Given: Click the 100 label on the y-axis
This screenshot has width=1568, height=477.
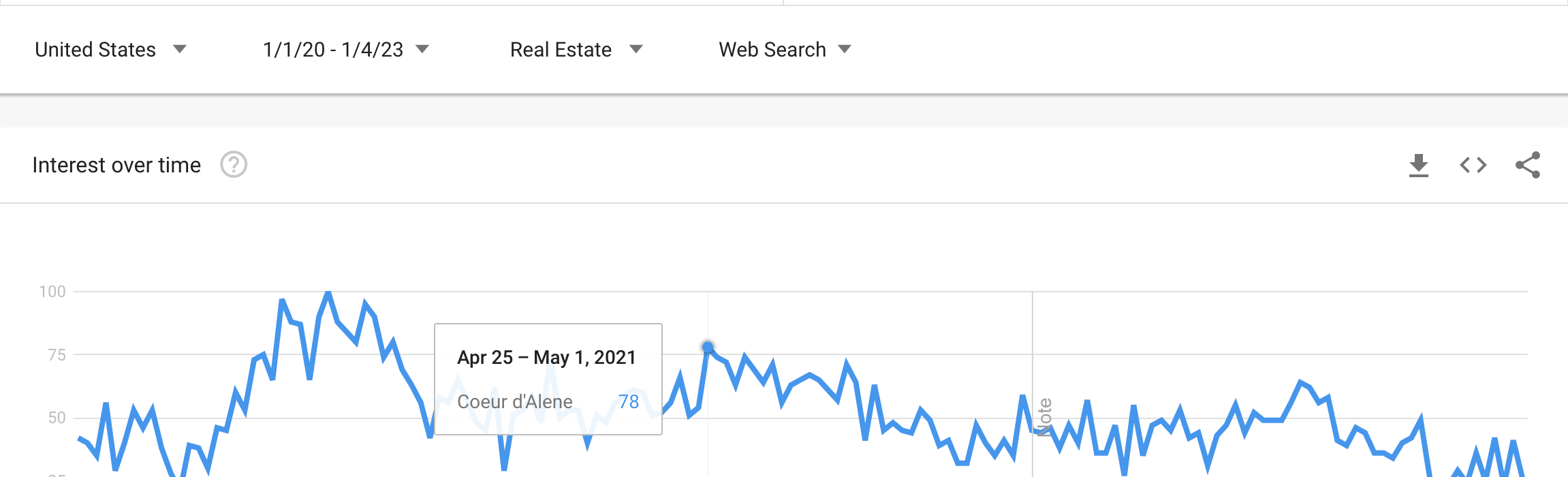Looking at the screenshot, I should tap(52, 292).
